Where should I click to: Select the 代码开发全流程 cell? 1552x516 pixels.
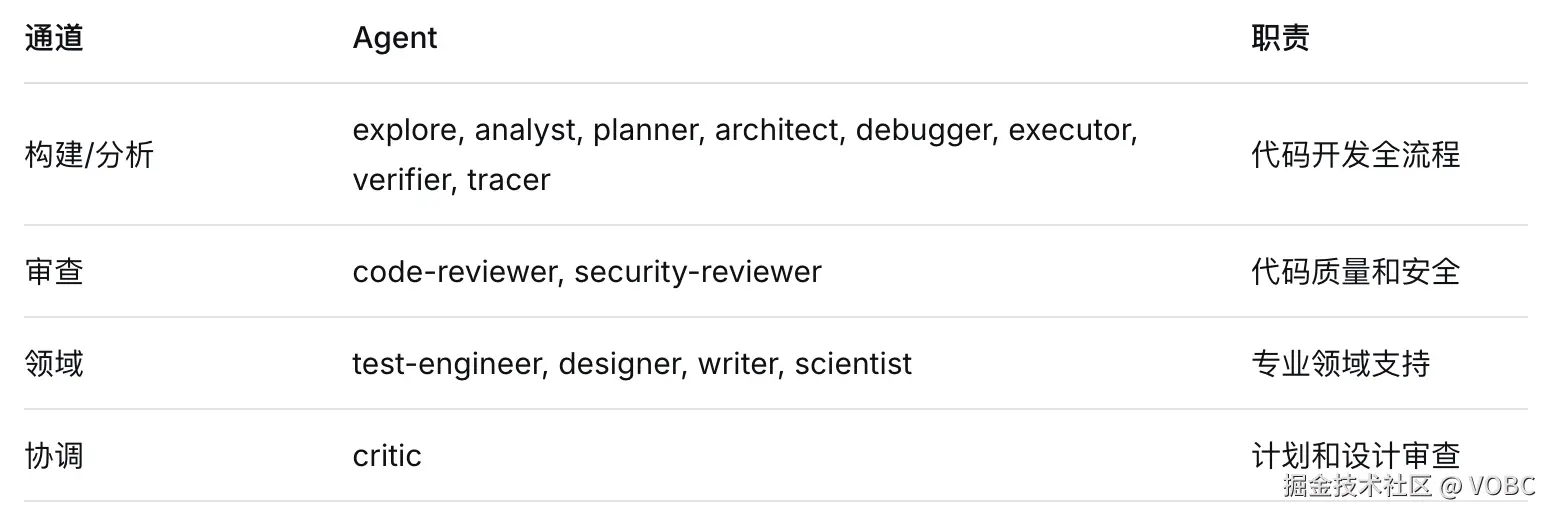click(x=1355, y=155)
